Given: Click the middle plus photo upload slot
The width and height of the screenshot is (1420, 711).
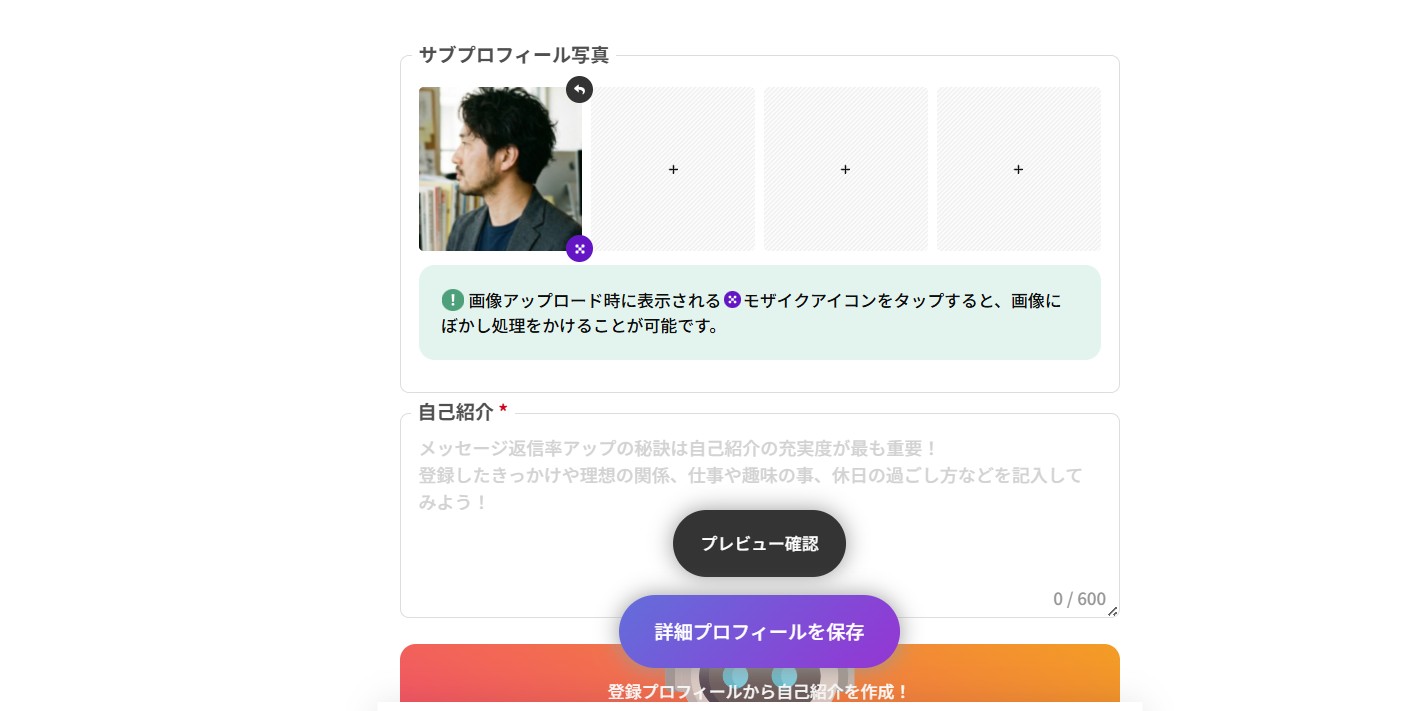Looking at the screenshot, I should [845, 169].
